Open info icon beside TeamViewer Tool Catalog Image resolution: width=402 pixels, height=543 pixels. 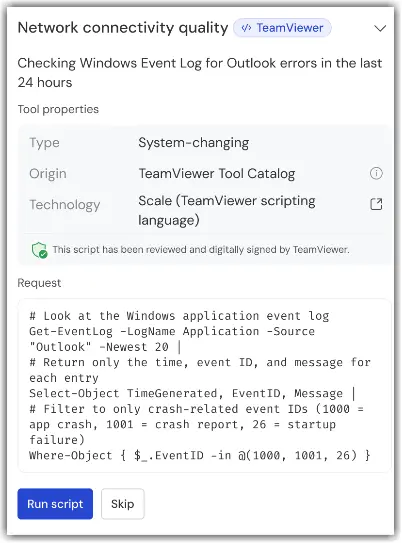(x=376, y=173)
